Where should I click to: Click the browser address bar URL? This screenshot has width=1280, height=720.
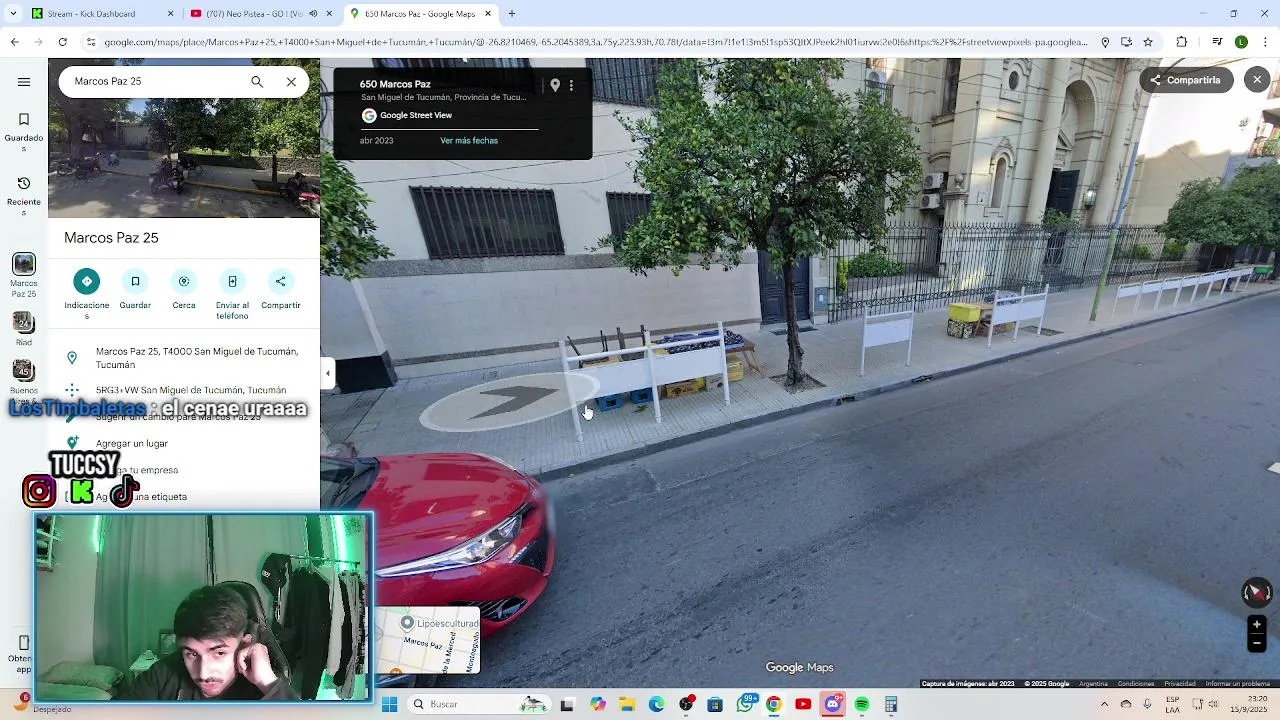pos(595,42)
